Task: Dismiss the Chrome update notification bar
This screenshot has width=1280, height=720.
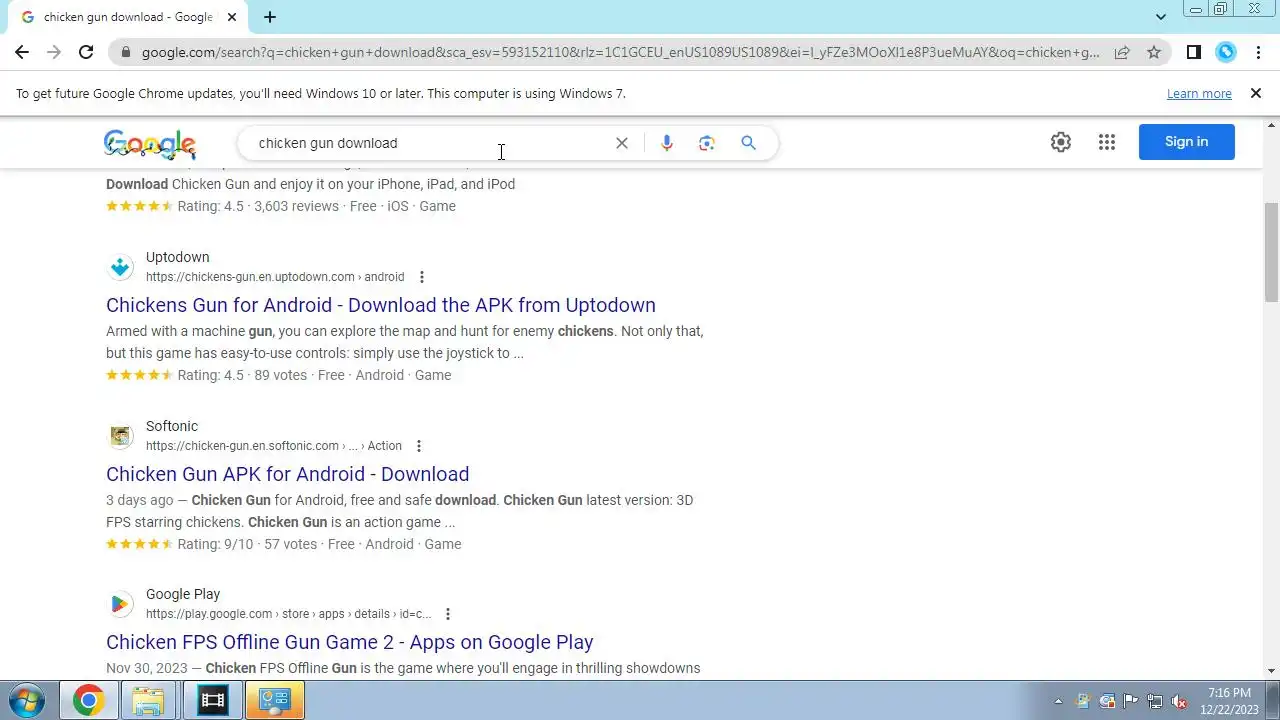Action: coord(1256,93)
